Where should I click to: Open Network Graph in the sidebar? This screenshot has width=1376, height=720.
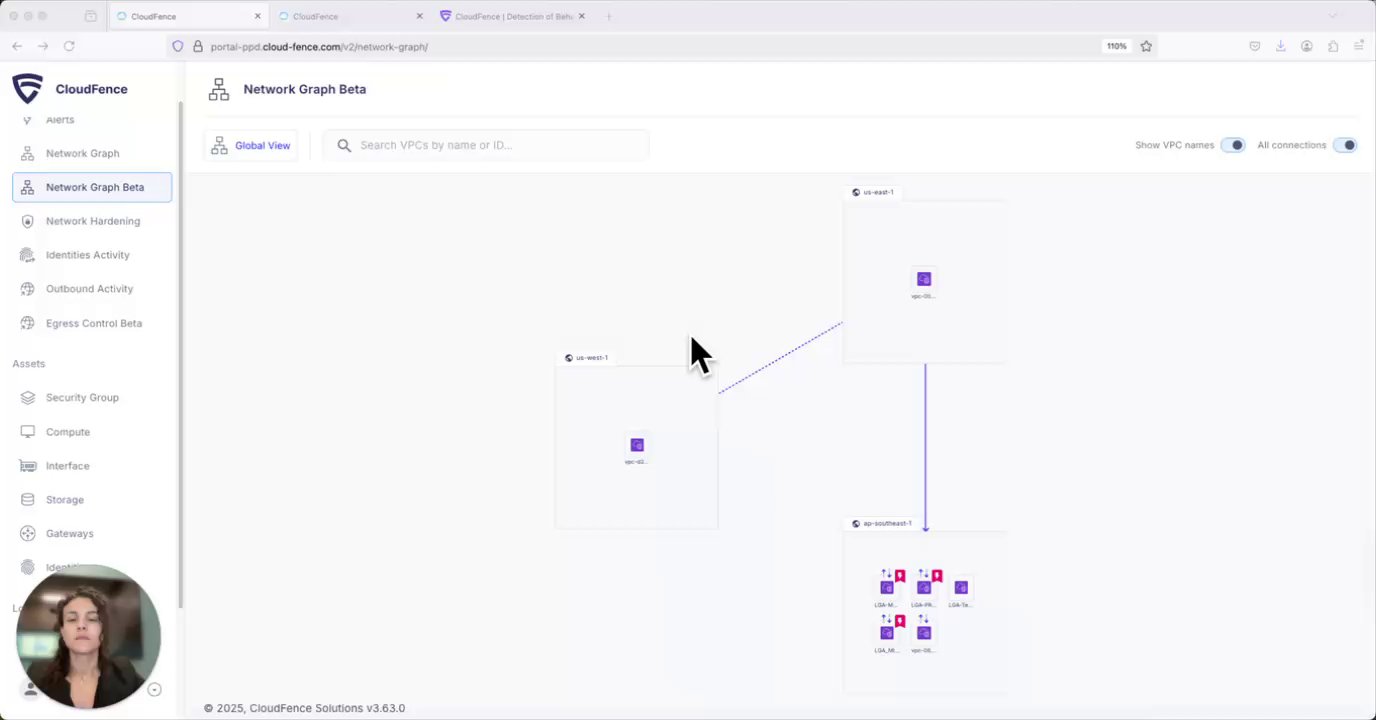coord(92,153)
